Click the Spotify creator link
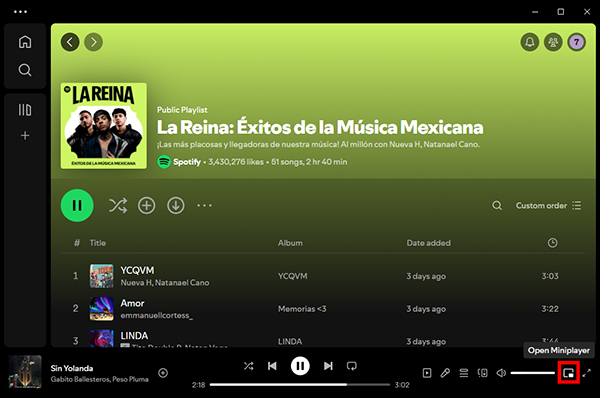 (x=187, y=162)
